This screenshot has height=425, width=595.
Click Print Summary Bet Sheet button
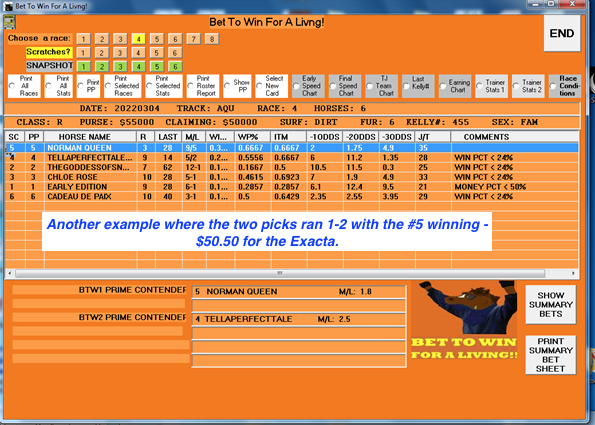[x=551, y=355]
